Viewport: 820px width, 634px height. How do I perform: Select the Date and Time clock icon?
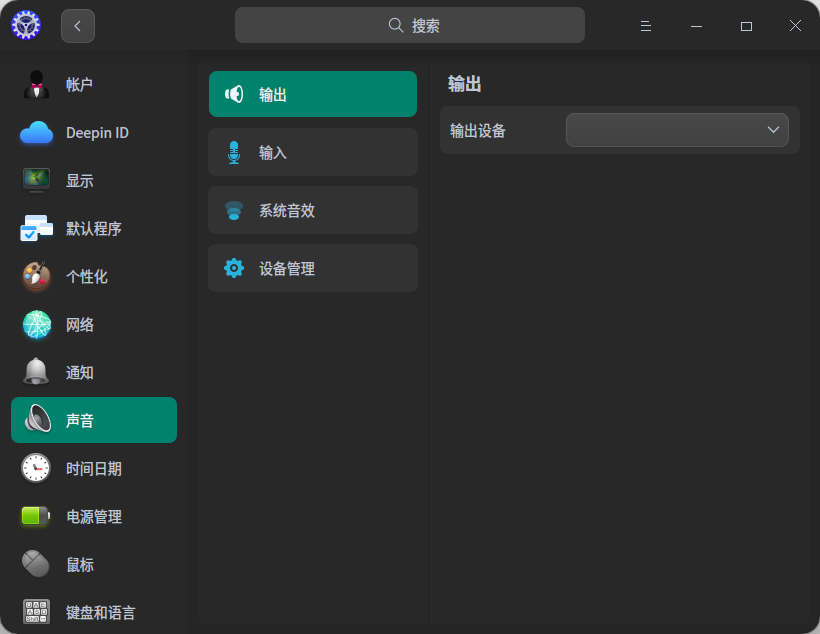coord(37,469)
